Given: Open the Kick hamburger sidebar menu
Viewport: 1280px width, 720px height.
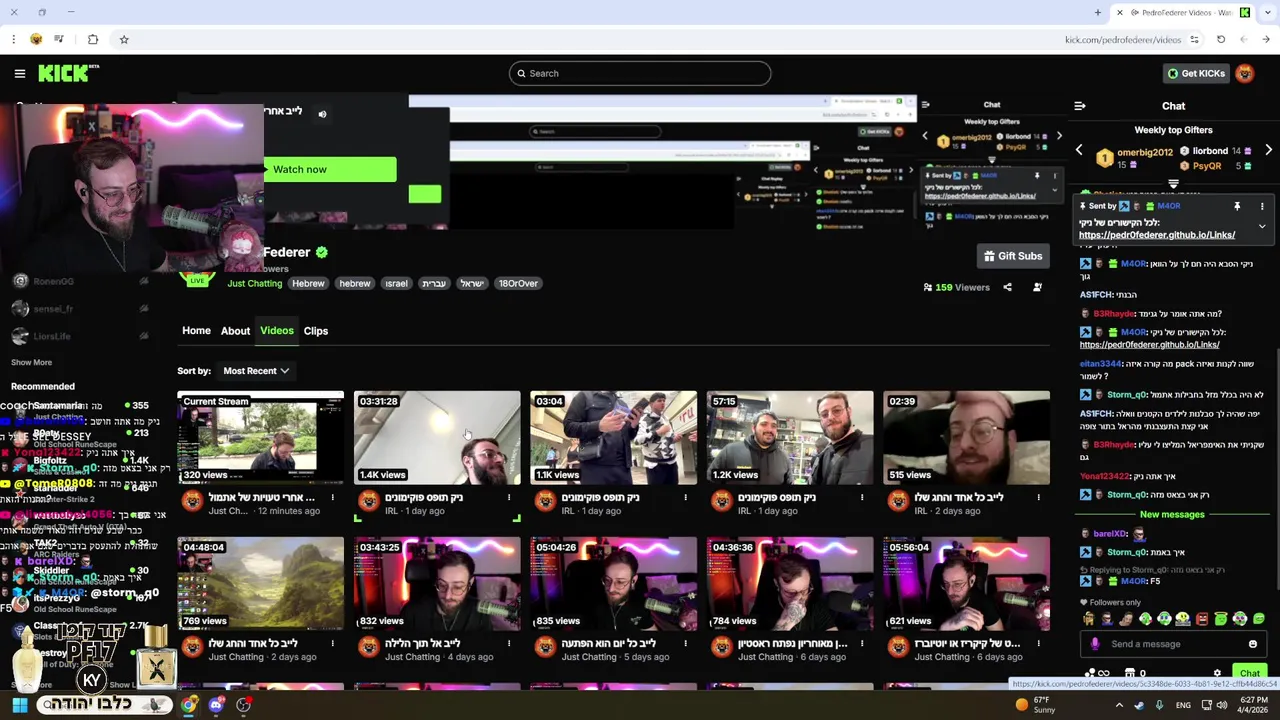Looking at the screenshot, I should pos(20,73).
